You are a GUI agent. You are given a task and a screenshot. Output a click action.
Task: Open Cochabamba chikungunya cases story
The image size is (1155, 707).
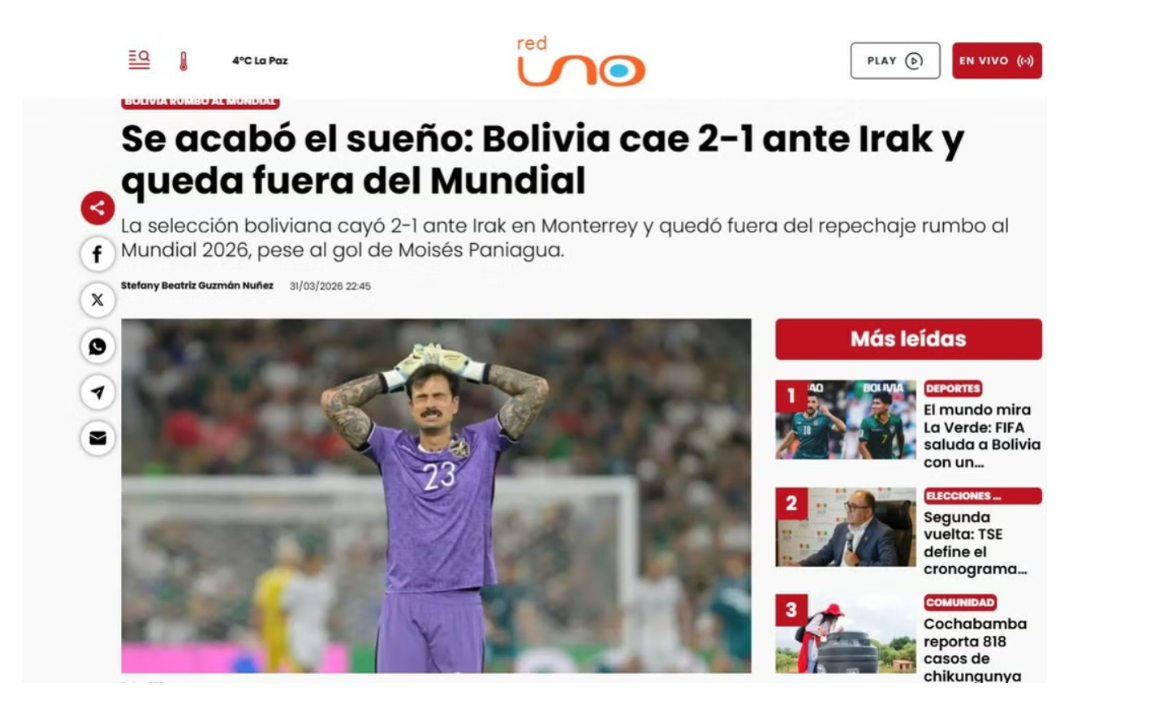coord(975,650)
